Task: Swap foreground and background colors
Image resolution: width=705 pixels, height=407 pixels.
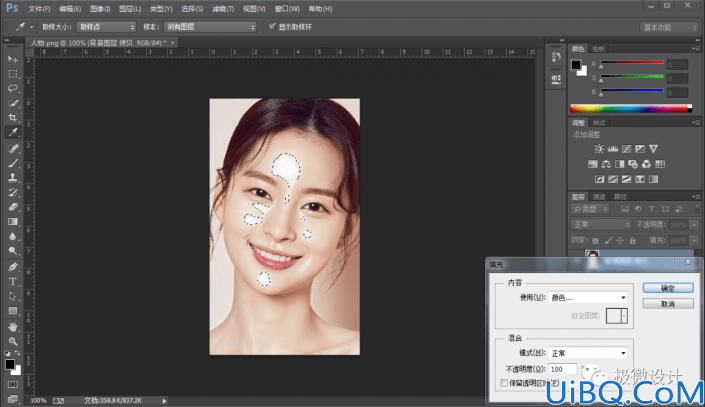Action: tap(17, 353)
